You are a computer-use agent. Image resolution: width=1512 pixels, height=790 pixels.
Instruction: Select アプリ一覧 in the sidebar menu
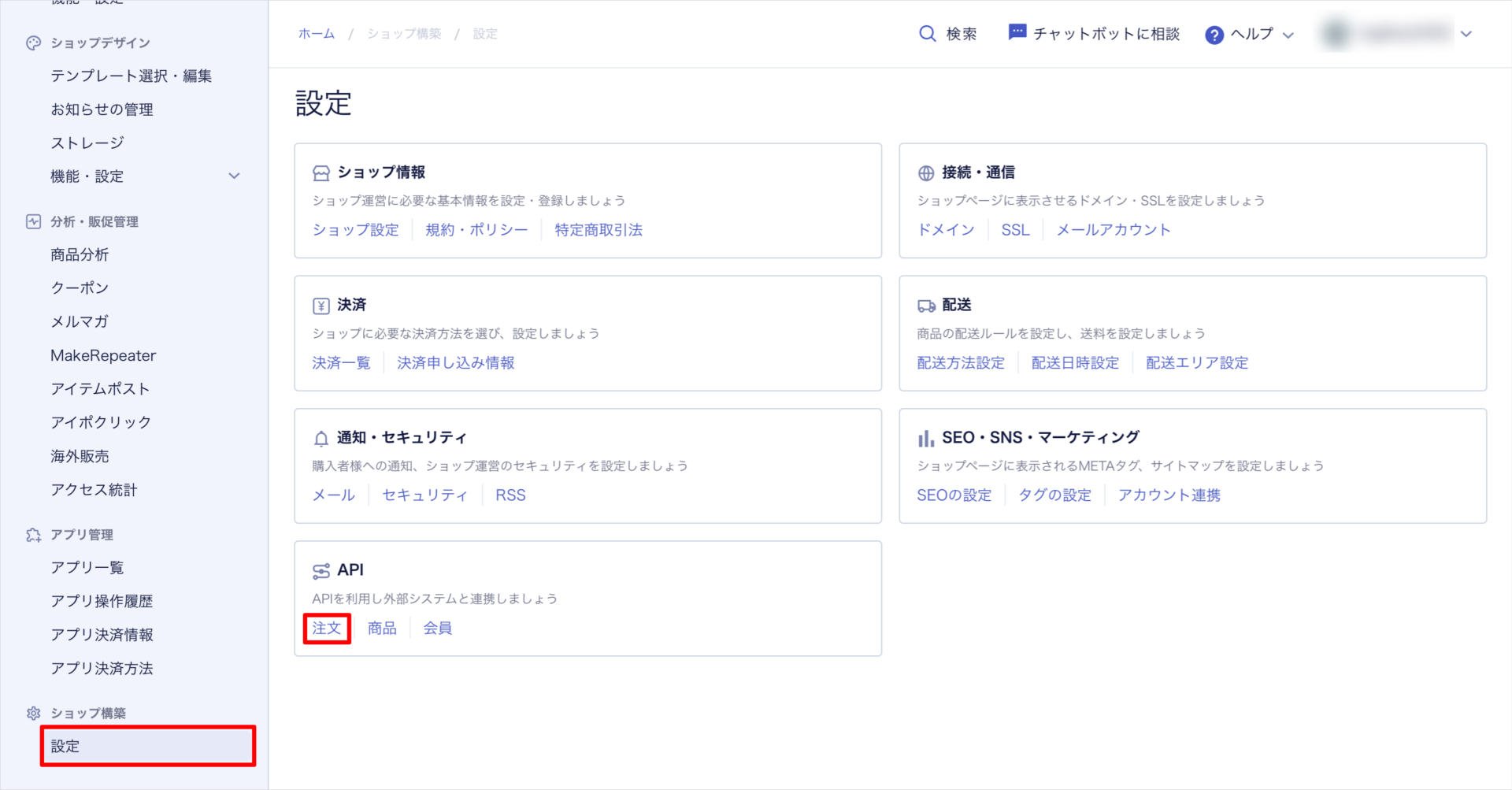tap(87, 567)
